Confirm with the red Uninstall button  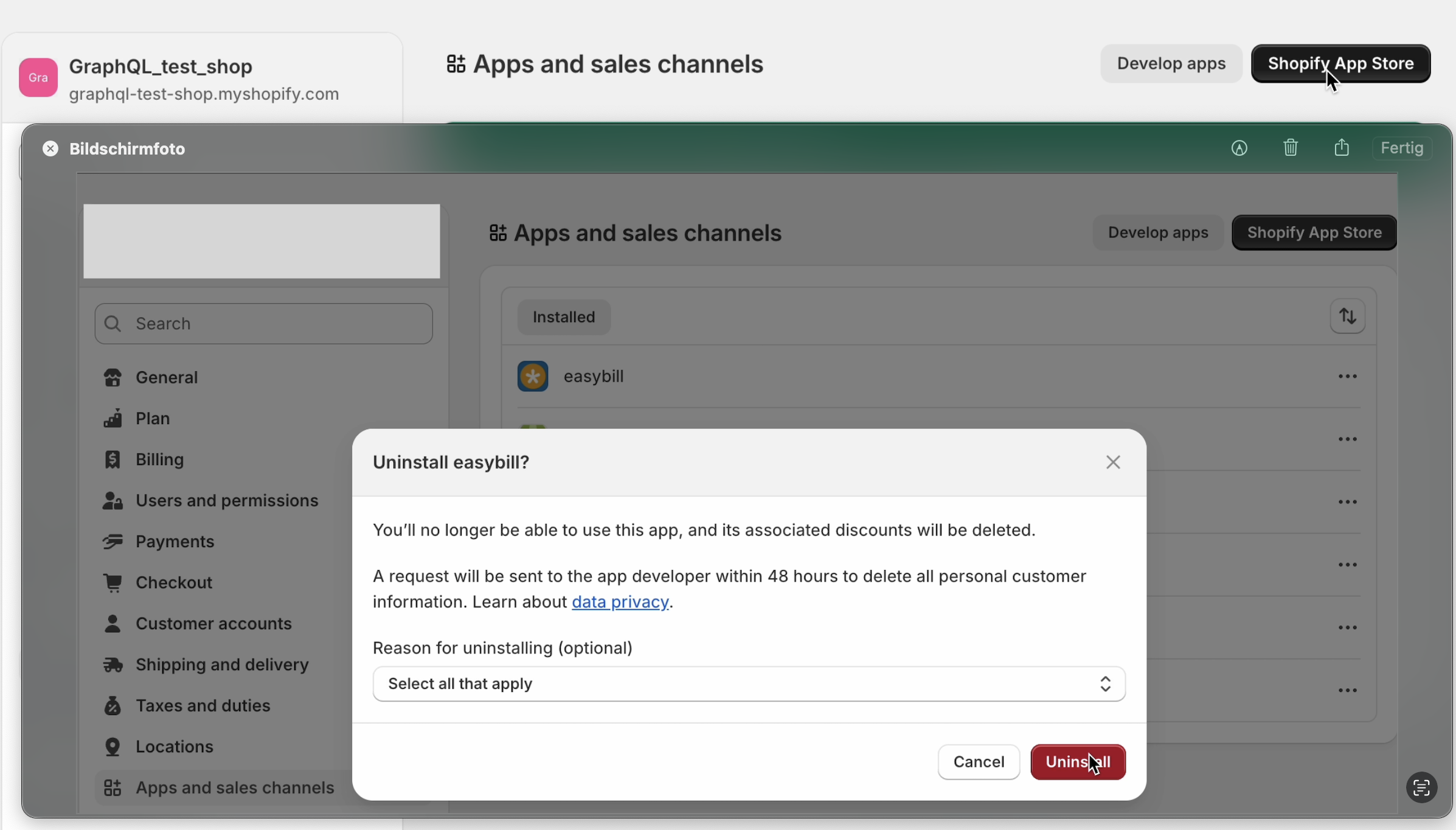[x=1077, y=762]
